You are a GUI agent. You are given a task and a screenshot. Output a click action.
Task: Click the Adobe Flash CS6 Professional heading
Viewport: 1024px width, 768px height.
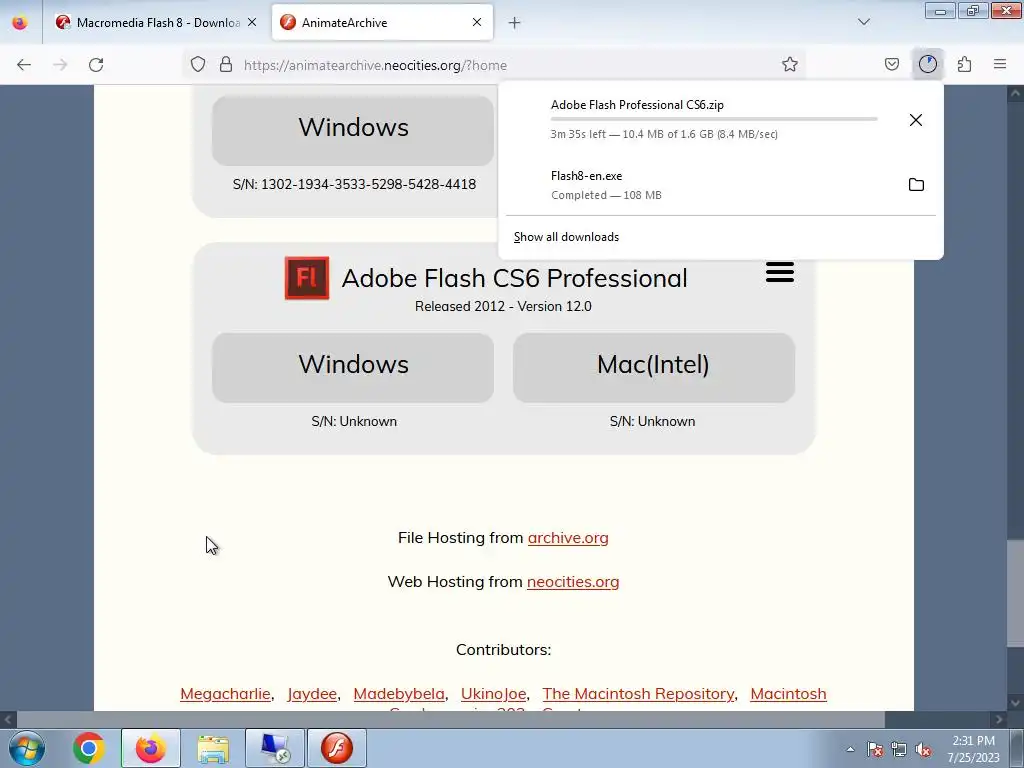(x=515, y=278)
